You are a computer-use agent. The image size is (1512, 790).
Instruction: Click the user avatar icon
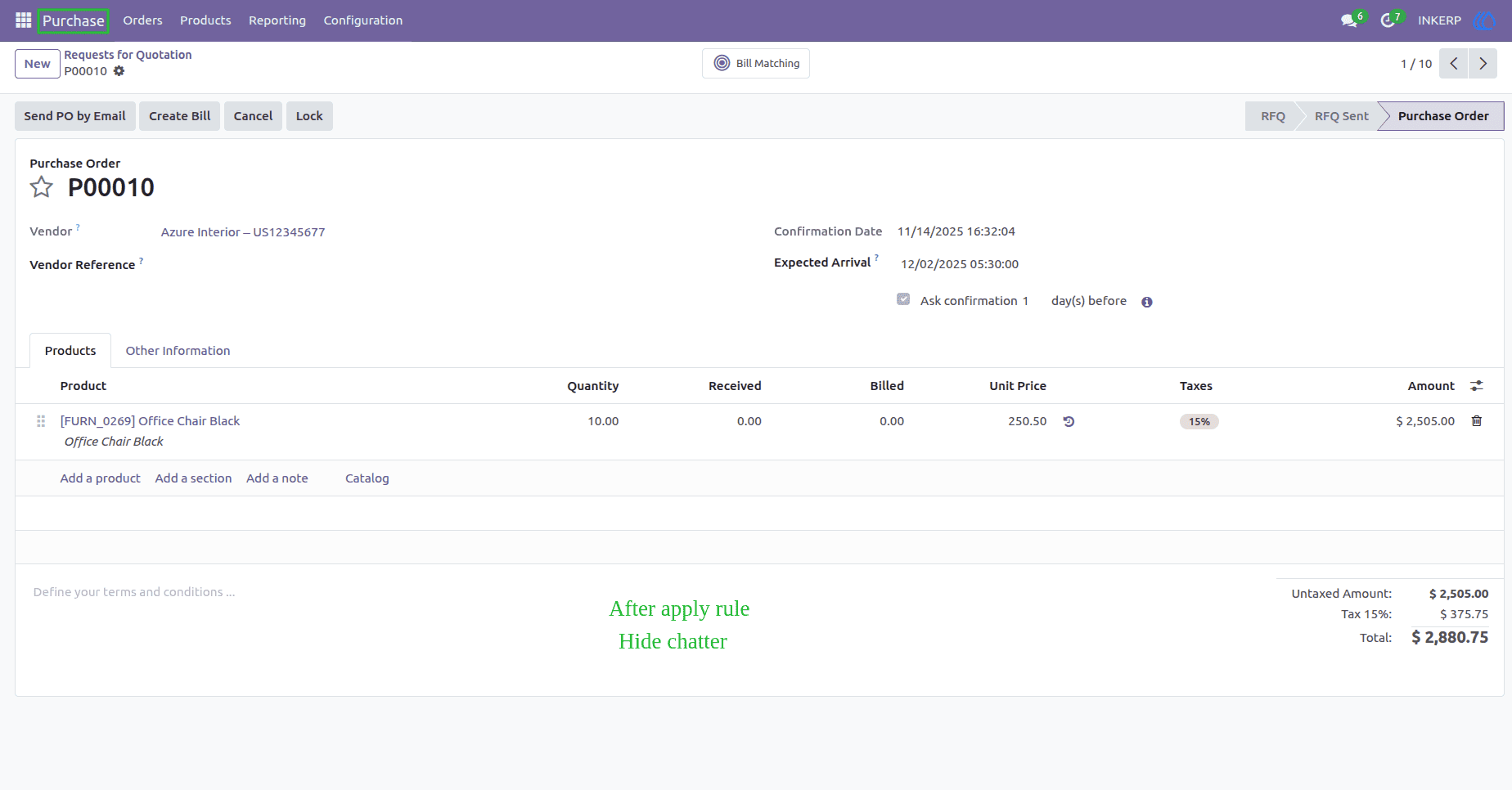(x=1483, y=20)
